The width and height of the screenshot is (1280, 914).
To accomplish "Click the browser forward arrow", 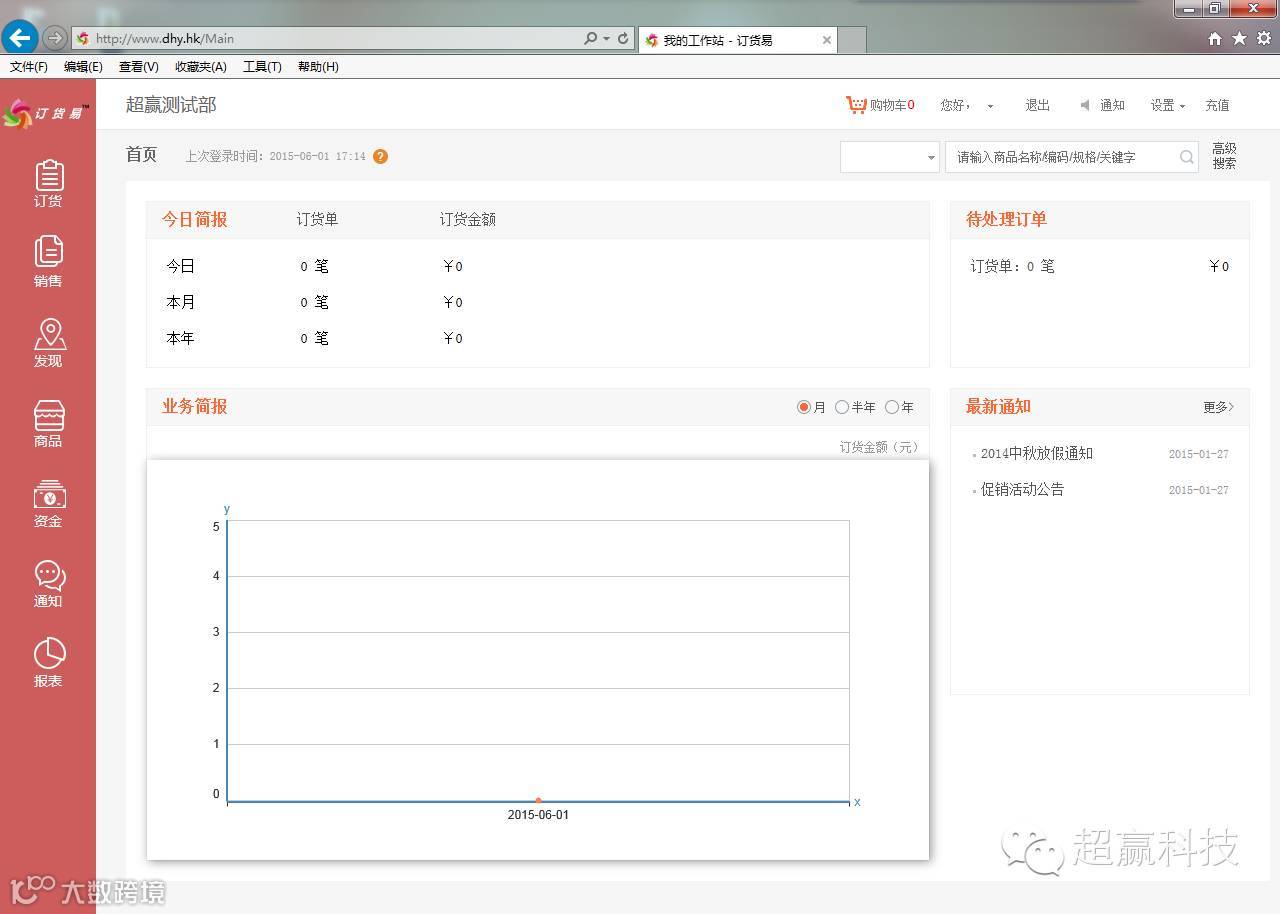I will (55, 38).
